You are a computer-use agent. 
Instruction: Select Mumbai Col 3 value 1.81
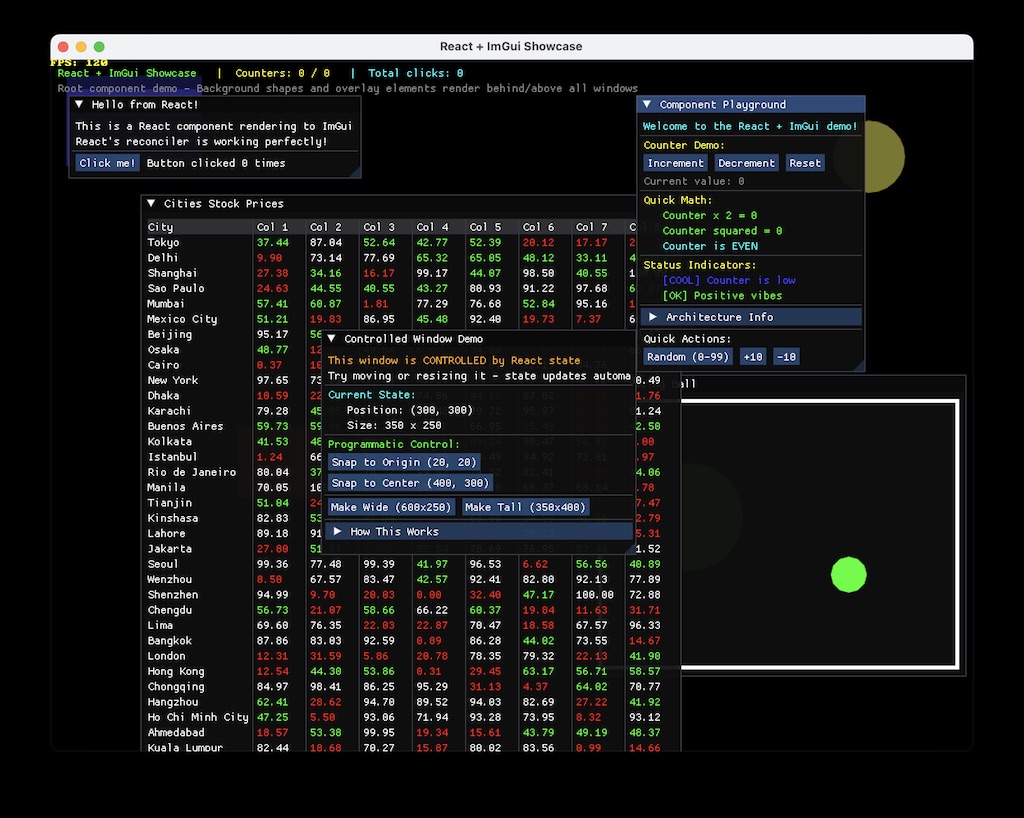[x=376, y=304]
